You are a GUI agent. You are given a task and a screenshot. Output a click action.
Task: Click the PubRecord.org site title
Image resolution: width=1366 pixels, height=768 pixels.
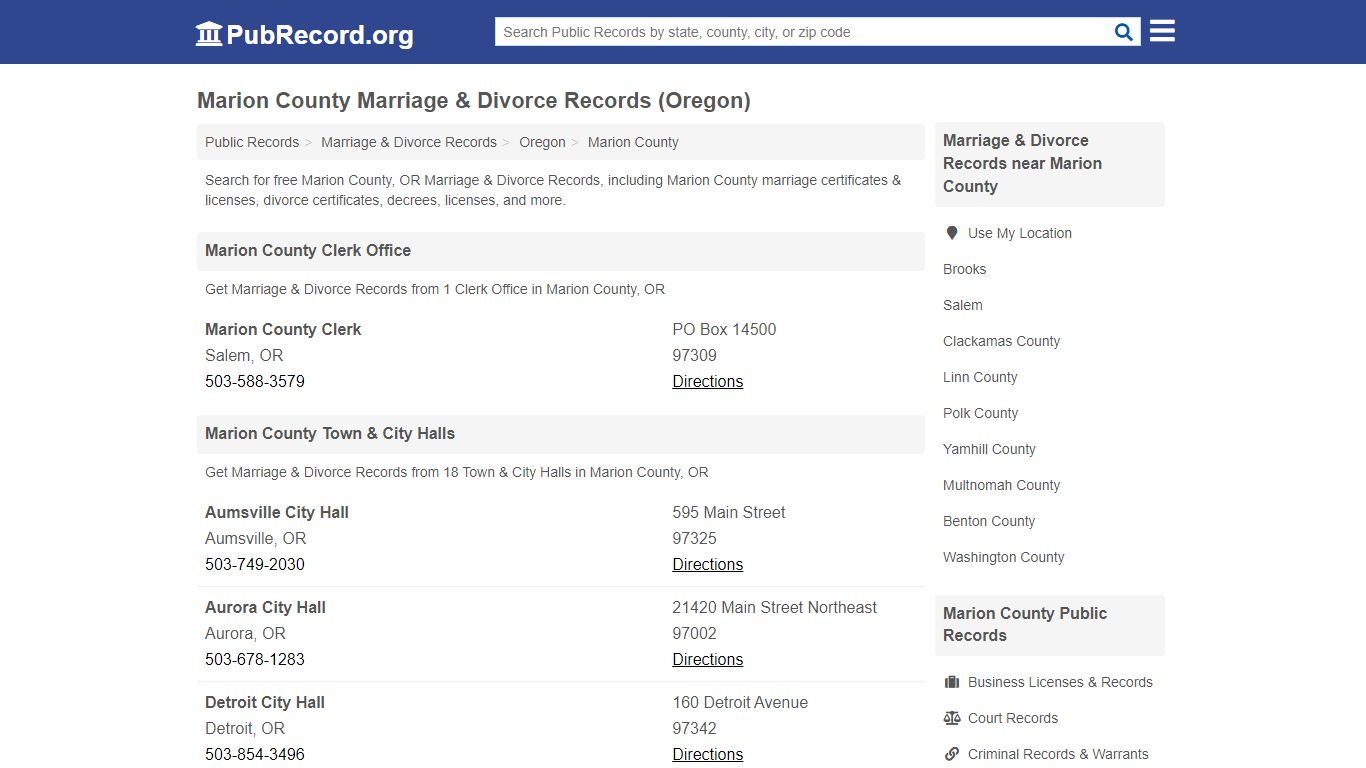click(320, 35)
